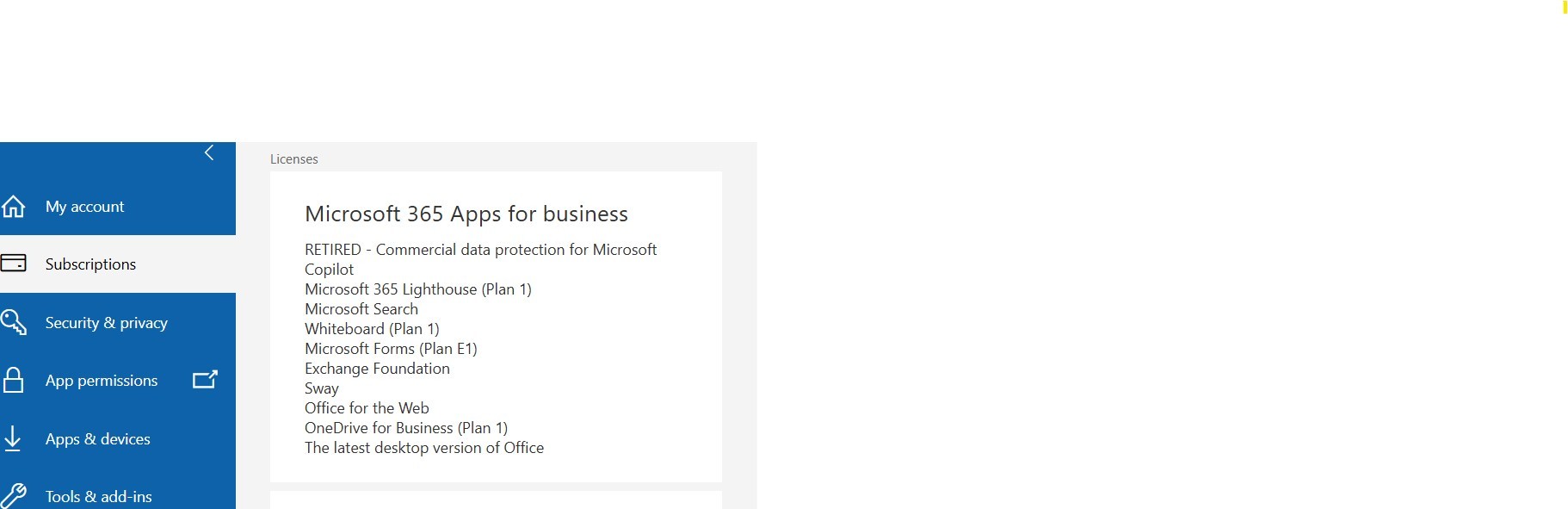Click the Licenses label
1568x509 pixels.
pos(294,158)
